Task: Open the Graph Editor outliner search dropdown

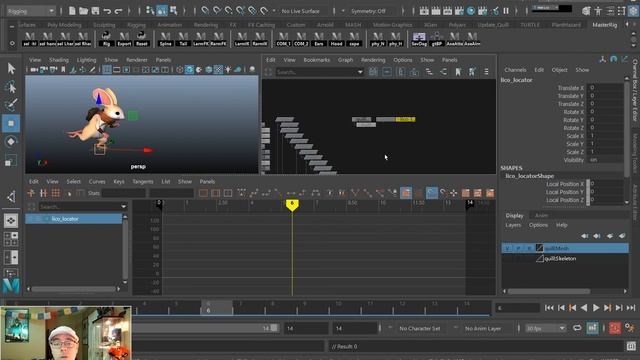Action: (123, 207)
